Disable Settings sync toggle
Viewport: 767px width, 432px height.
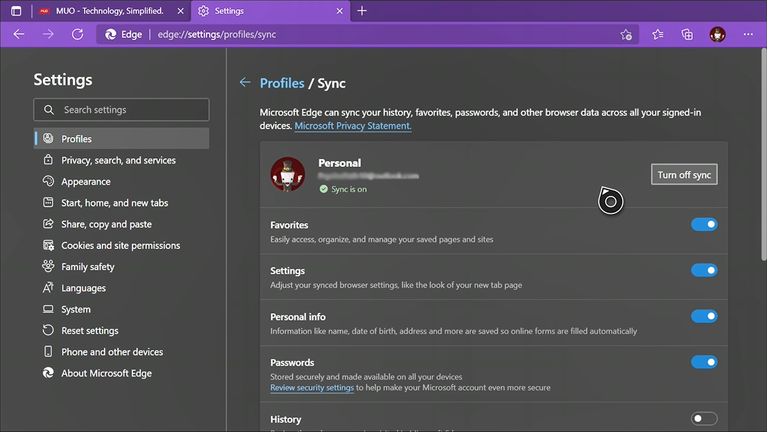[x=704, y=270]
